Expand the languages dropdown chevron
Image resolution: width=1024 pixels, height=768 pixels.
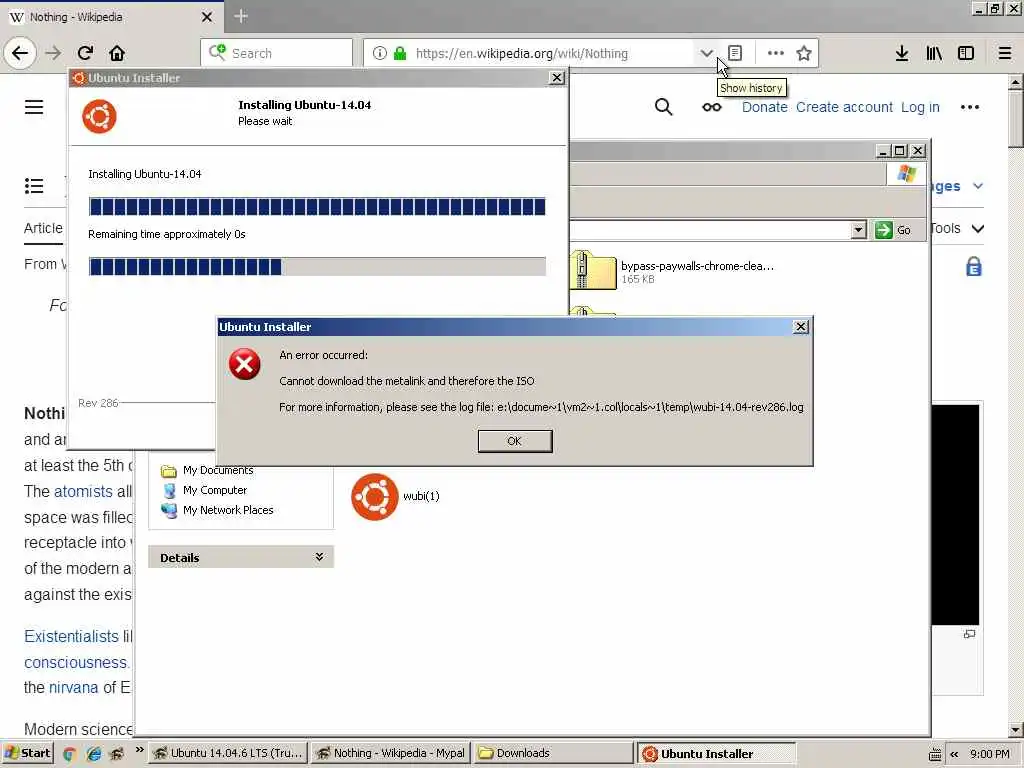(x=978, y=186)
